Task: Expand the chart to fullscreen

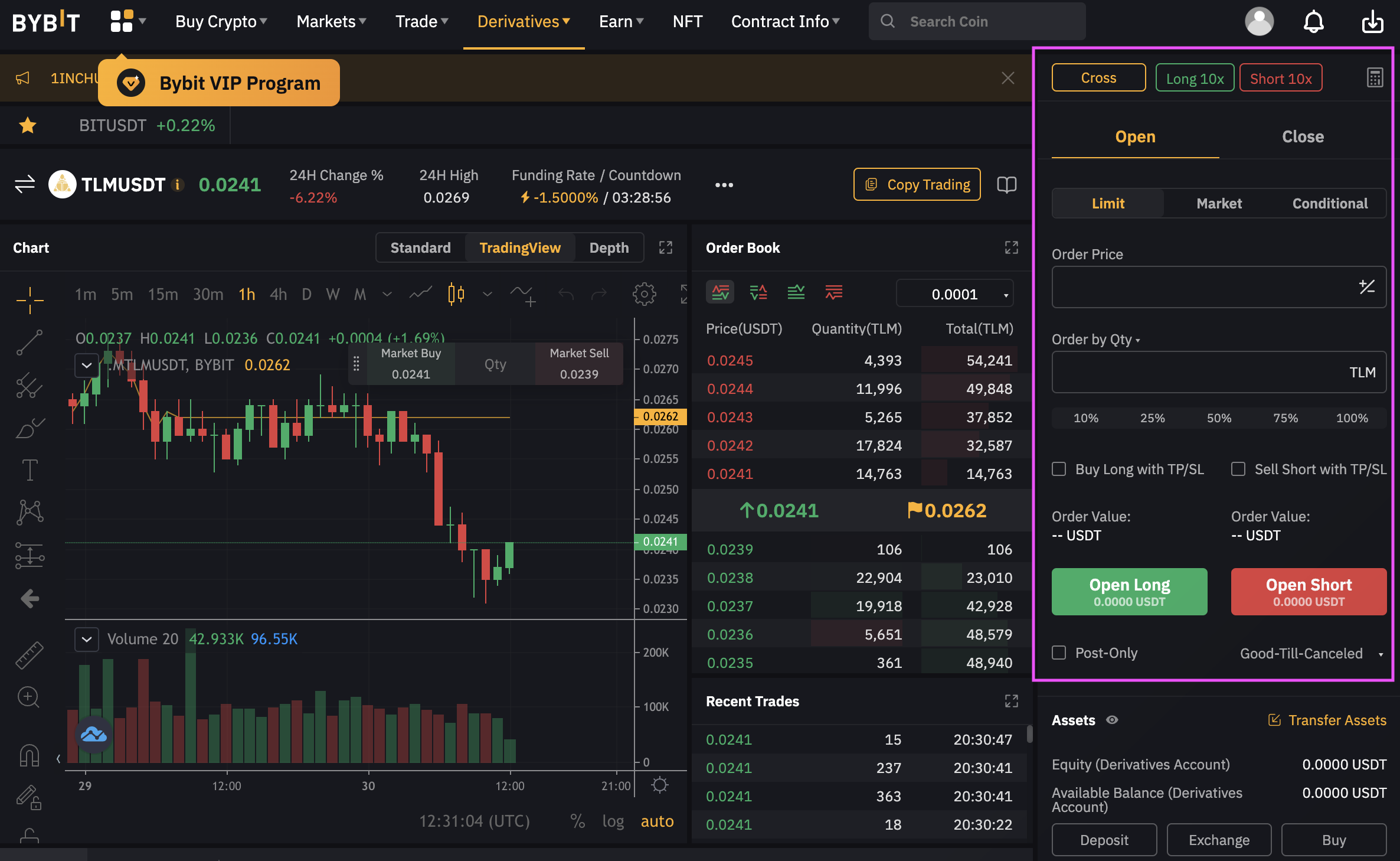Action: tap(666, 247)
